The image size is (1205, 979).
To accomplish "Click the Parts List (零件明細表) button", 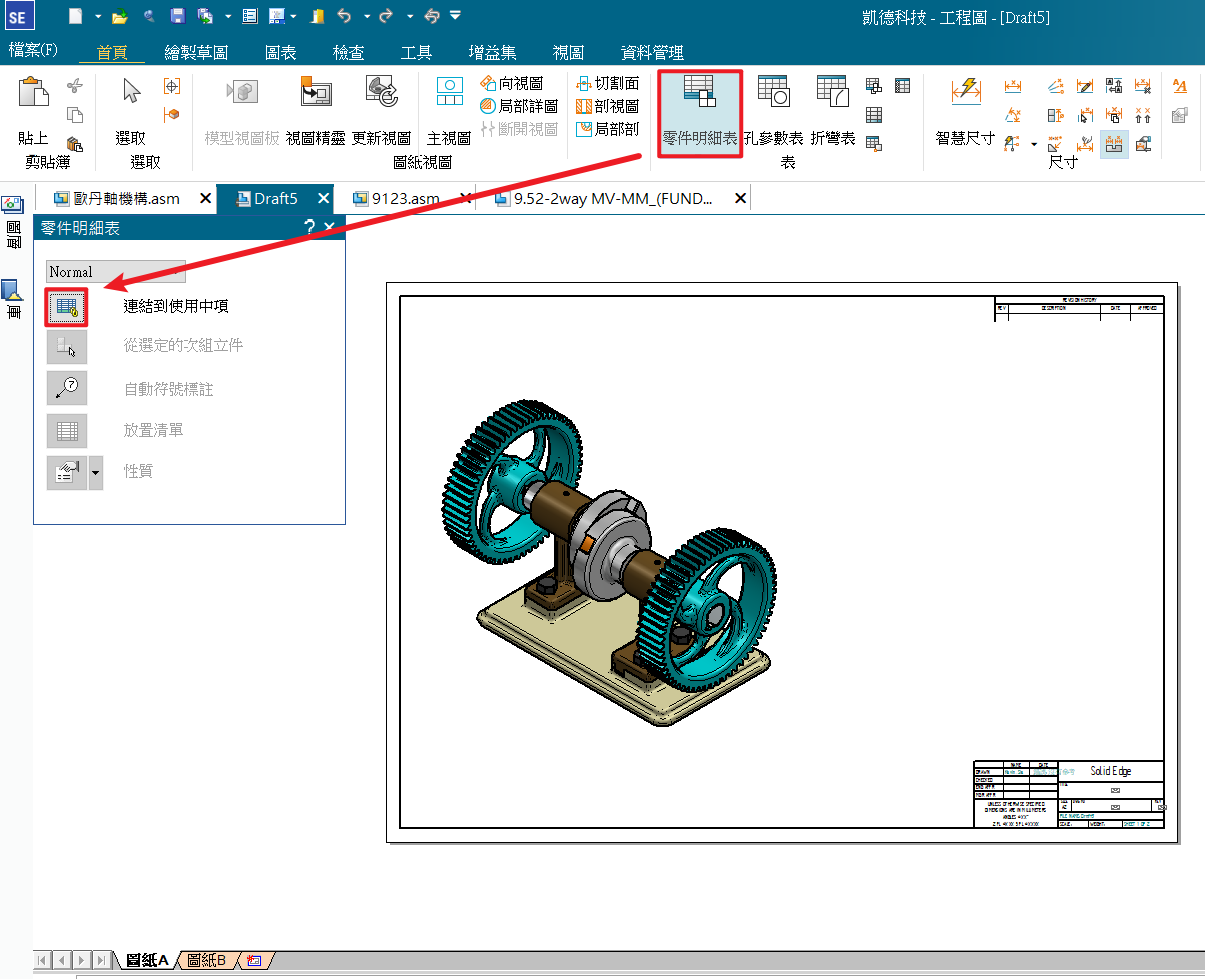I will point(700,112).
